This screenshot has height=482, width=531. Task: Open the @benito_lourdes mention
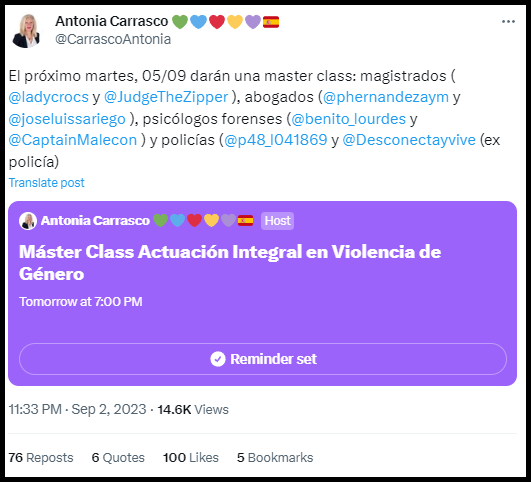(x=348, y=119)
